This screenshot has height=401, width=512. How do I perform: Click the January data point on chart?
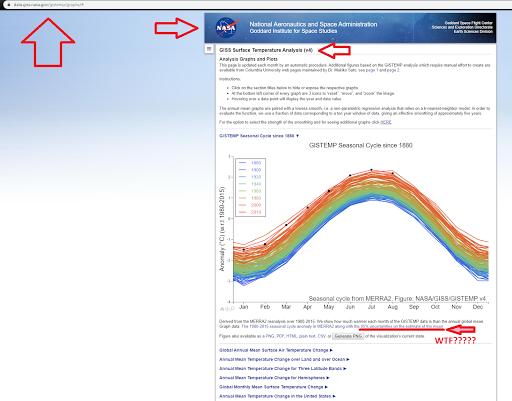(244, 249)
